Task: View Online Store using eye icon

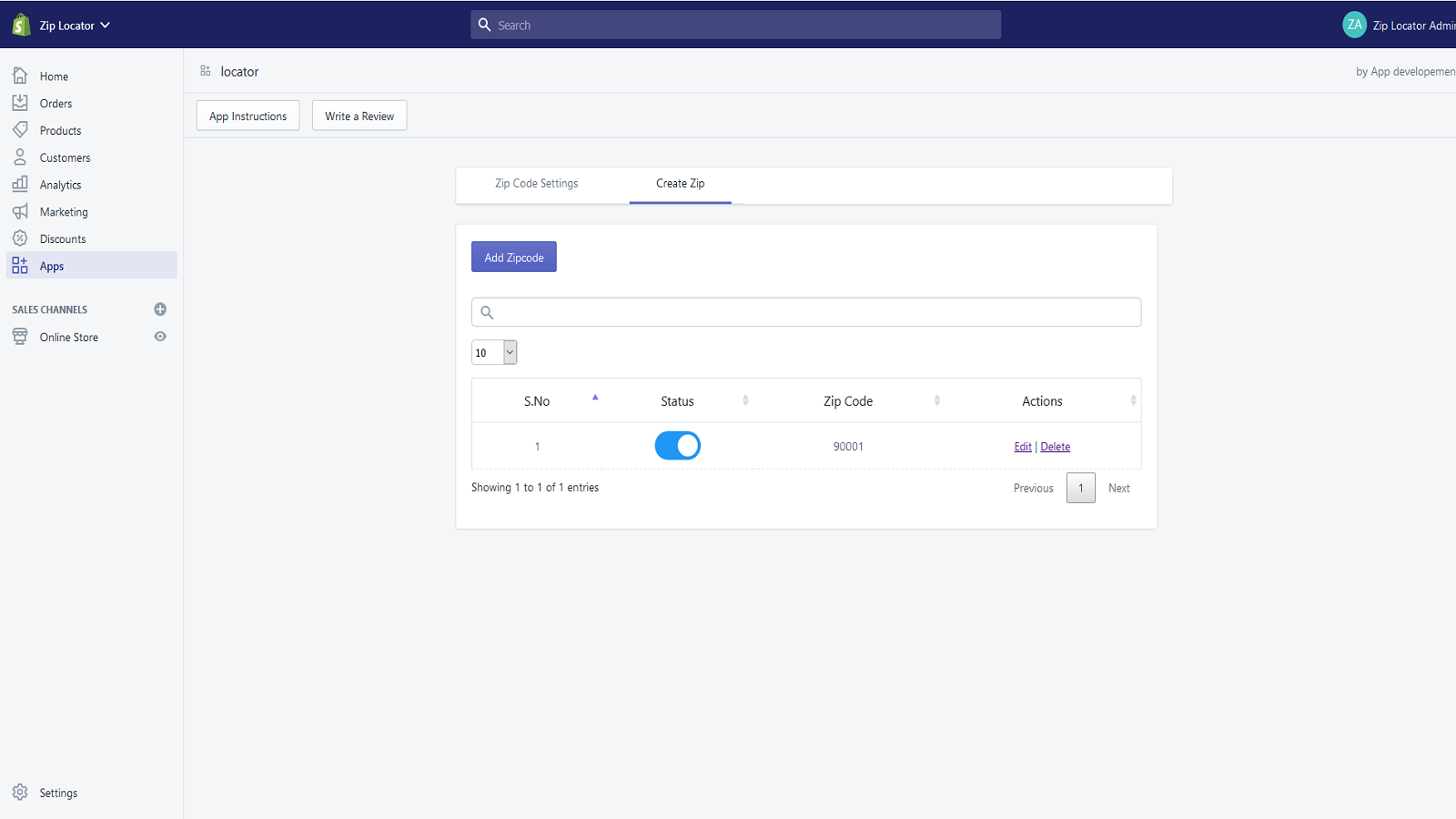Action: pos(160,337)
